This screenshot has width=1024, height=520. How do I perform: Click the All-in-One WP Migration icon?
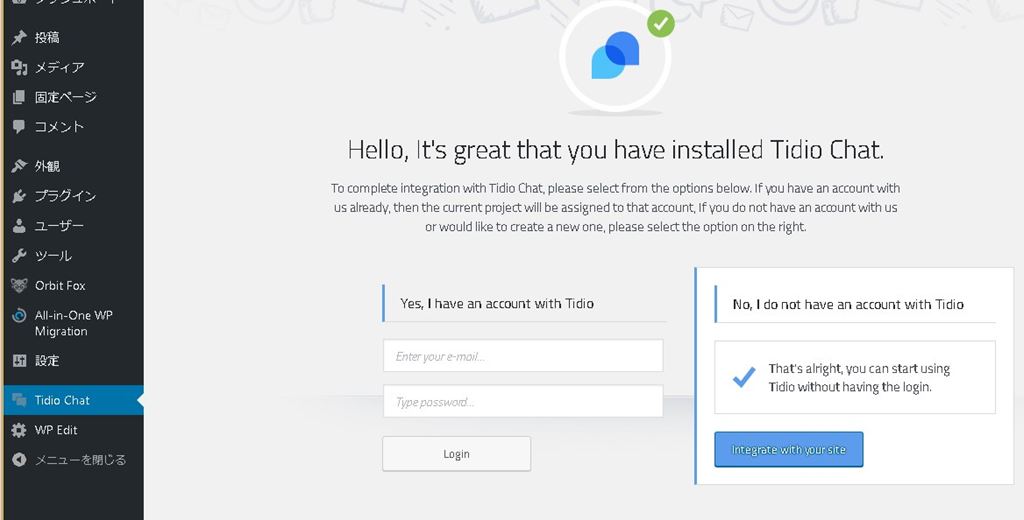click(x=18, y=316)
